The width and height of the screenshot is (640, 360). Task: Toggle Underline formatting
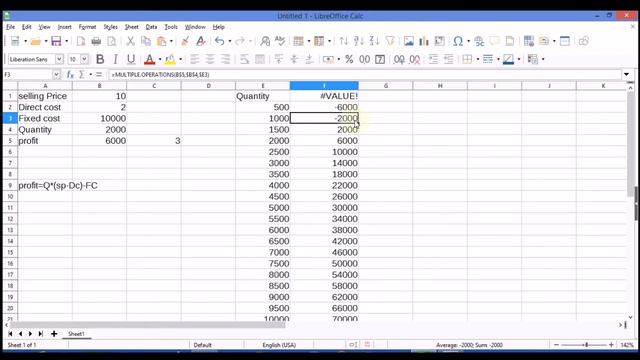coord(131,59)
